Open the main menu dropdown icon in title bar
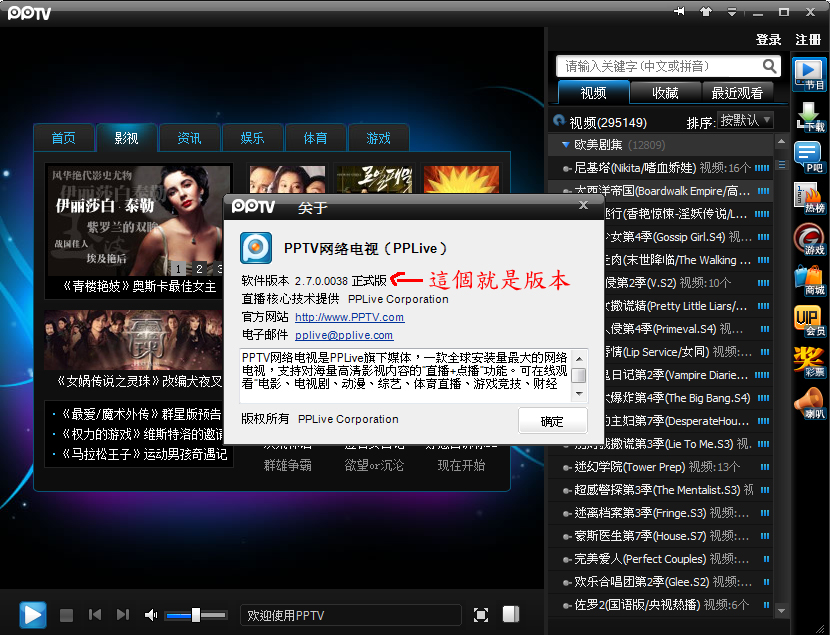Viewport: 830px width, 635px height. coord(732,12)
